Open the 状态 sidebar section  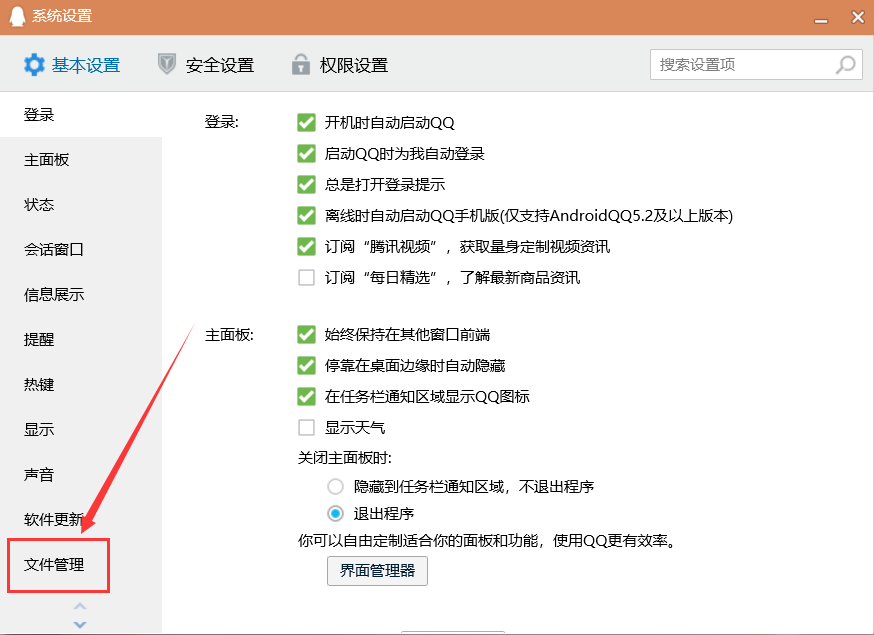point(81,205)
